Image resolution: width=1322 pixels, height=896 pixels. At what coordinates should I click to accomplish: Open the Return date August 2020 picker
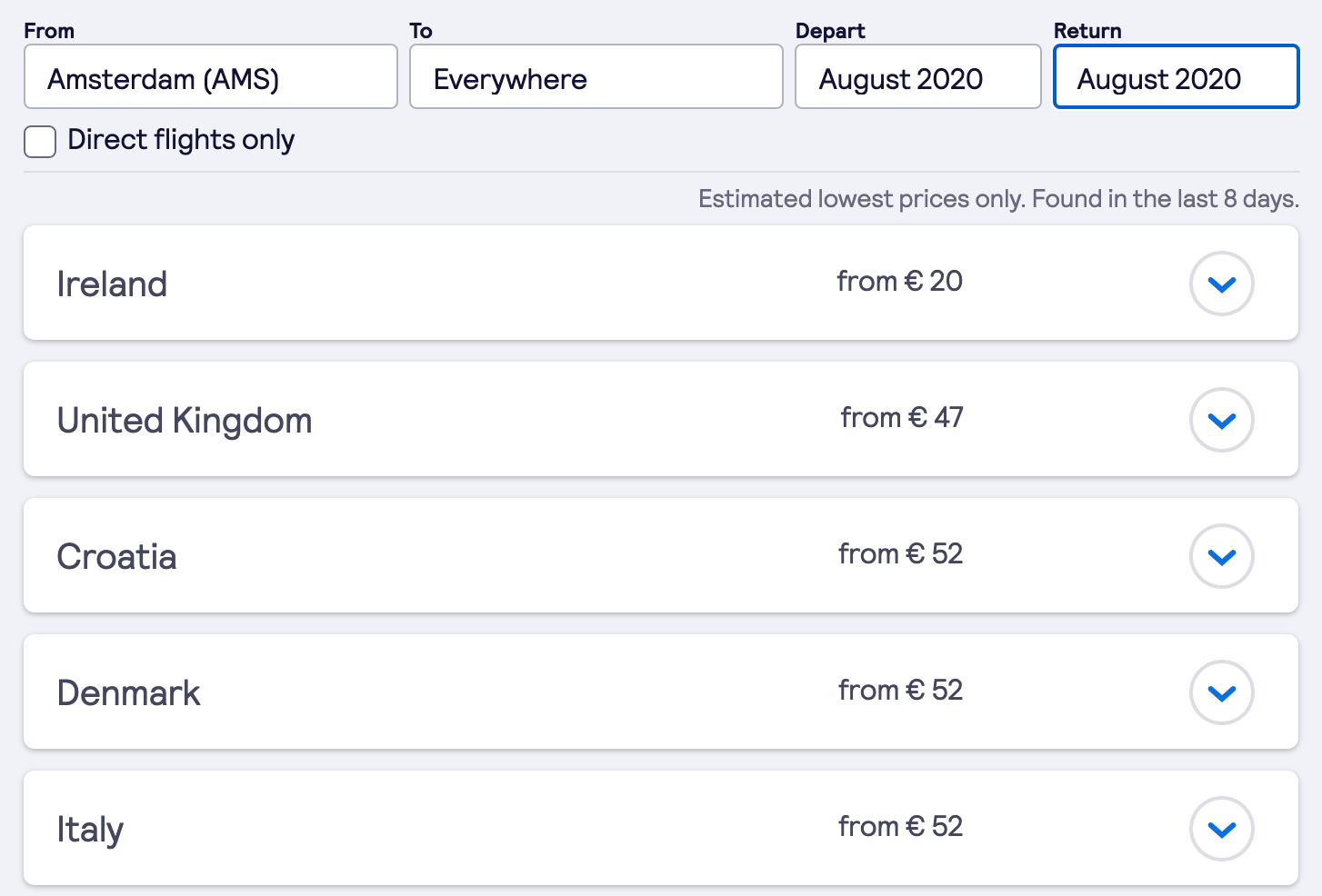pos(1176,77)
